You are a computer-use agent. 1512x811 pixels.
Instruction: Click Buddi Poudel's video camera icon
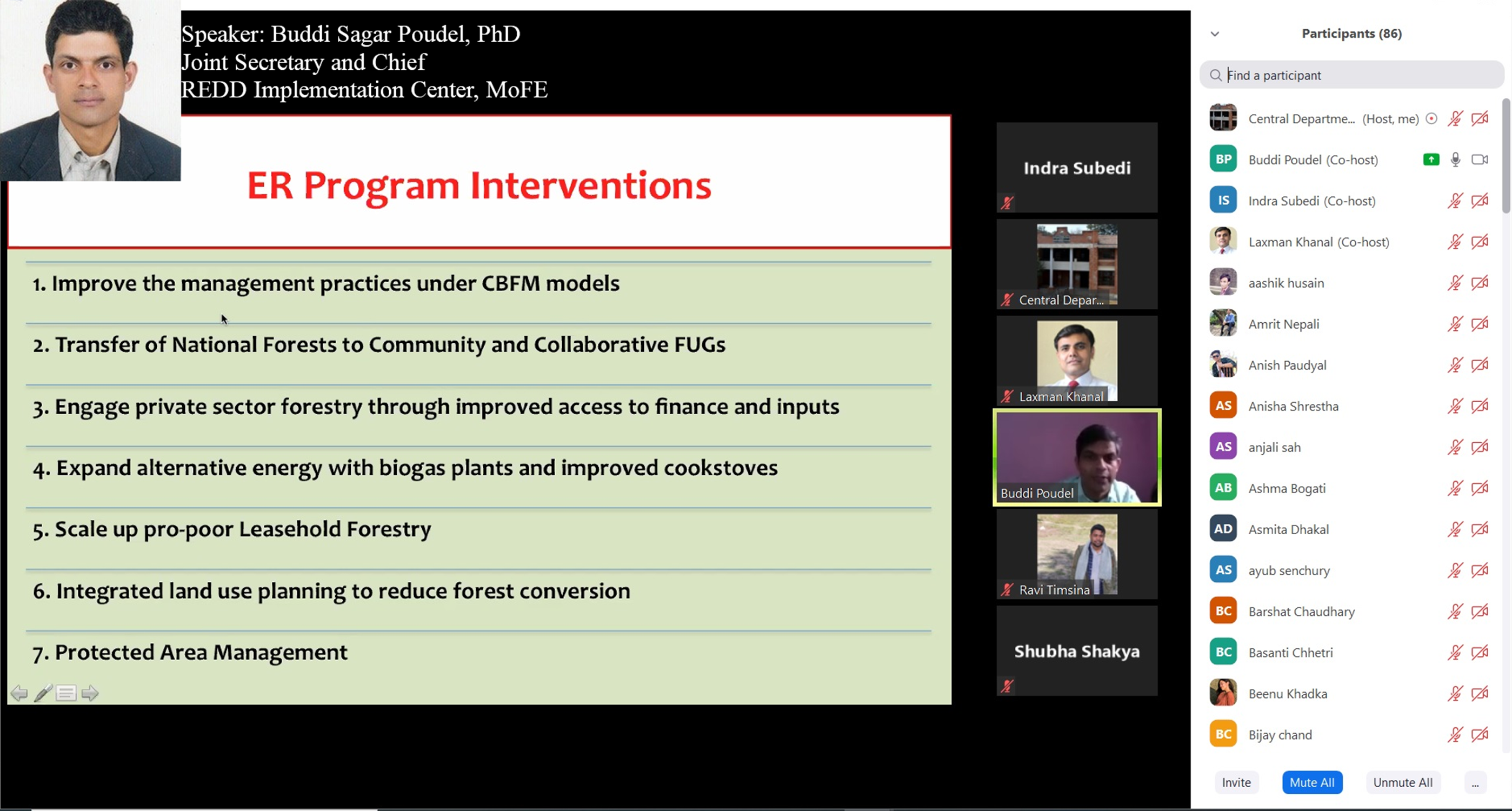[x=1479, y=159]
